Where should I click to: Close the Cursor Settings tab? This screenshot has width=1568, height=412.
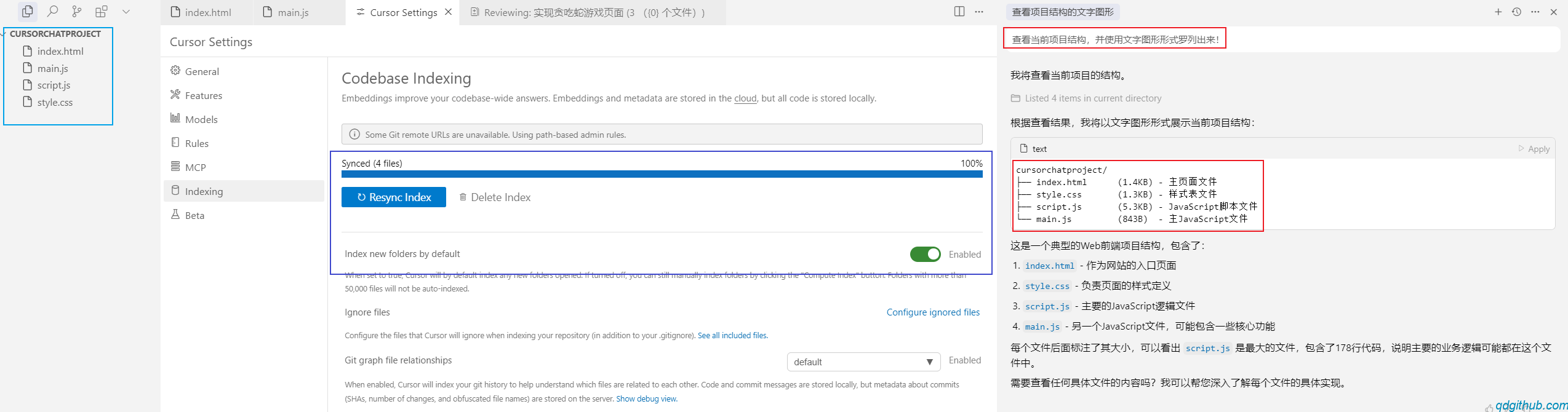pyautogui.click(x=449, y=12)
